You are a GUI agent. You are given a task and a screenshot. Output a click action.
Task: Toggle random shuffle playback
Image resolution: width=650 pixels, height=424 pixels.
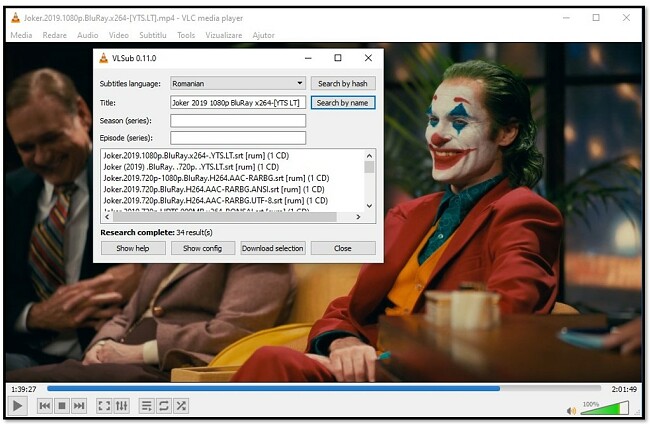point(181,406)
